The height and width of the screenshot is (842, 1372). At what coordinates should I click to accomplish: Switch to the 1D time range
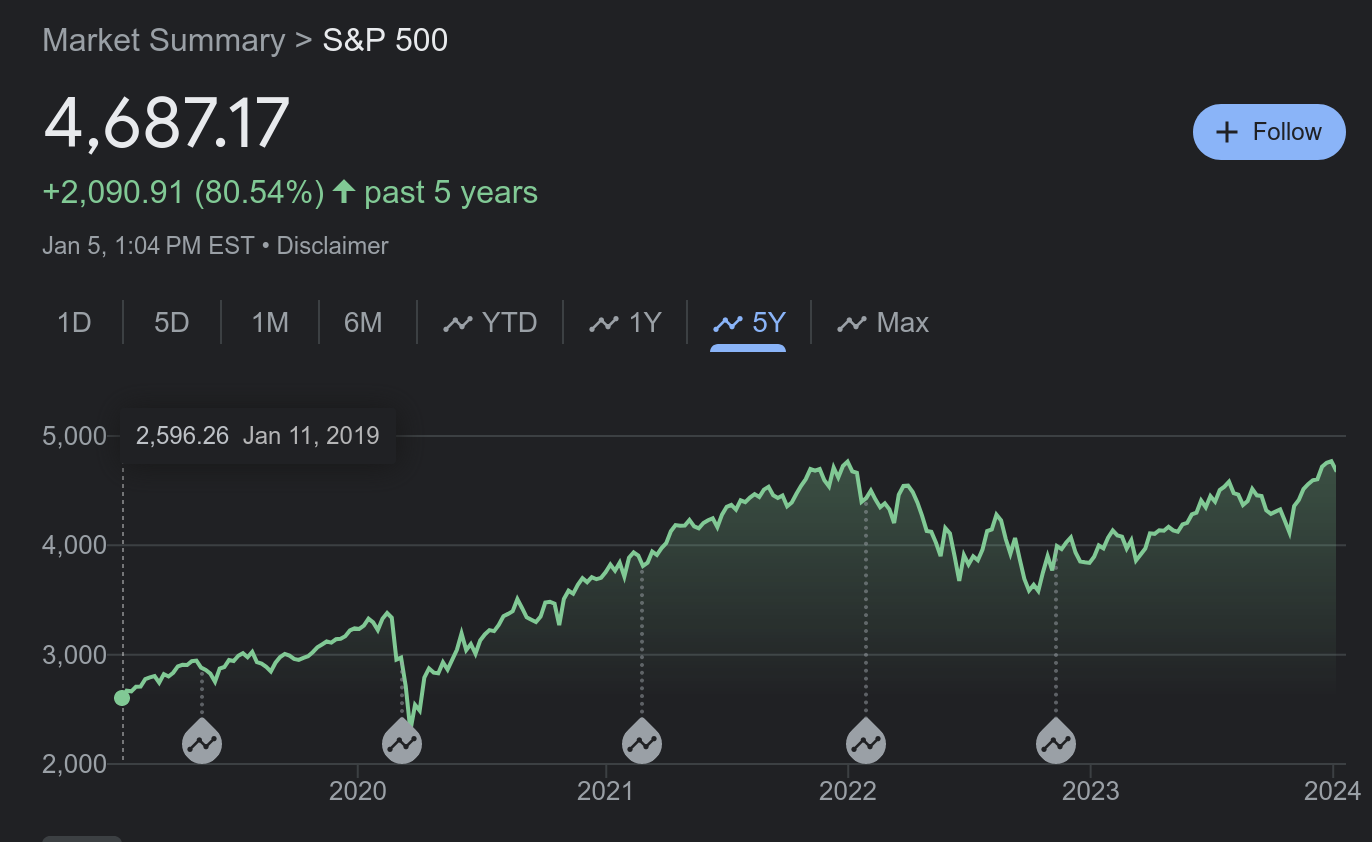point(74,323)
